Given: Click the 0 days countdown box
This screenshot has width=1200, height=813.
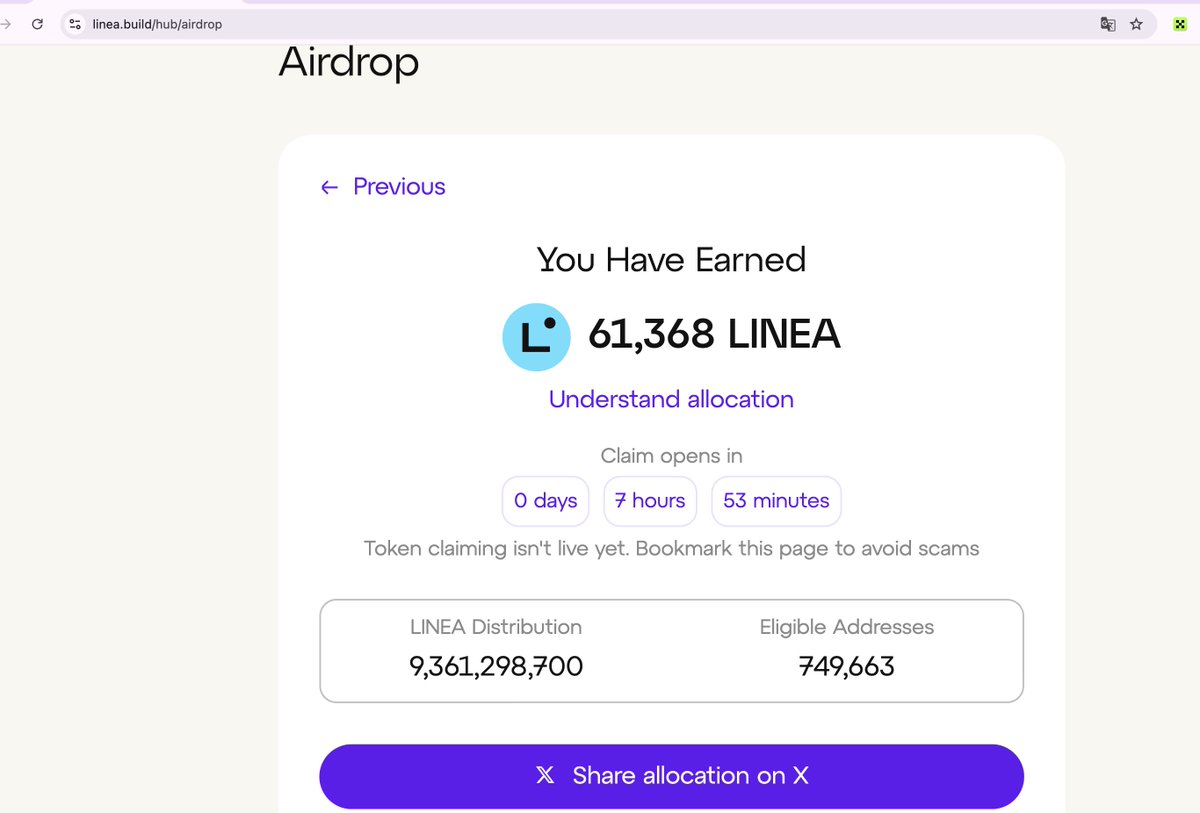Looking at the screenshot, I should coord(546,501).
